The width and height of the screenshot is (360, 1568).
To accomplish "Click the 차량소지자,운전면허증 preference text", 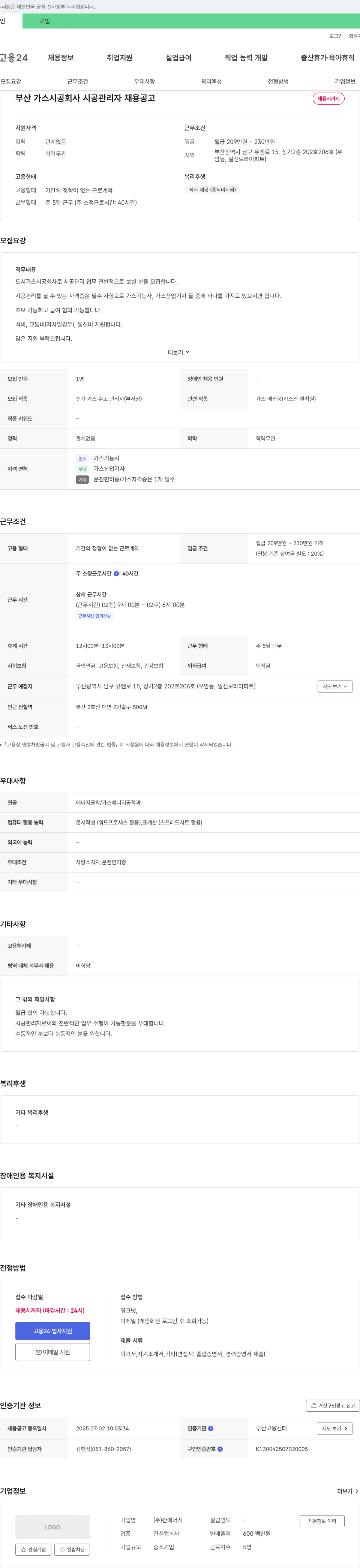I will click(x=100, y=862).
